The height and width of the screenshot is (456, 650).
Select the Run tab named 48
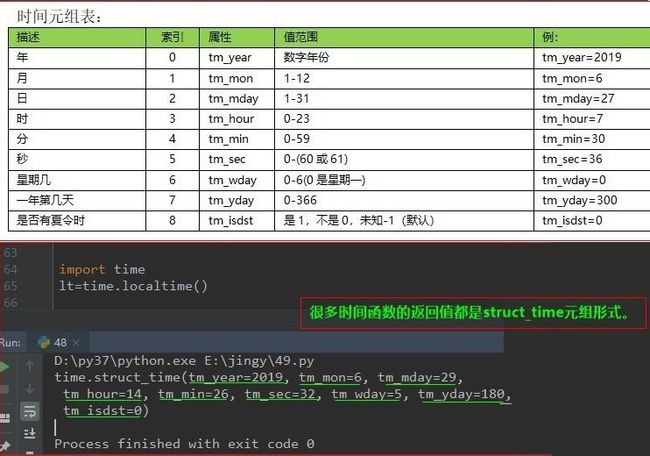(58, 342)
